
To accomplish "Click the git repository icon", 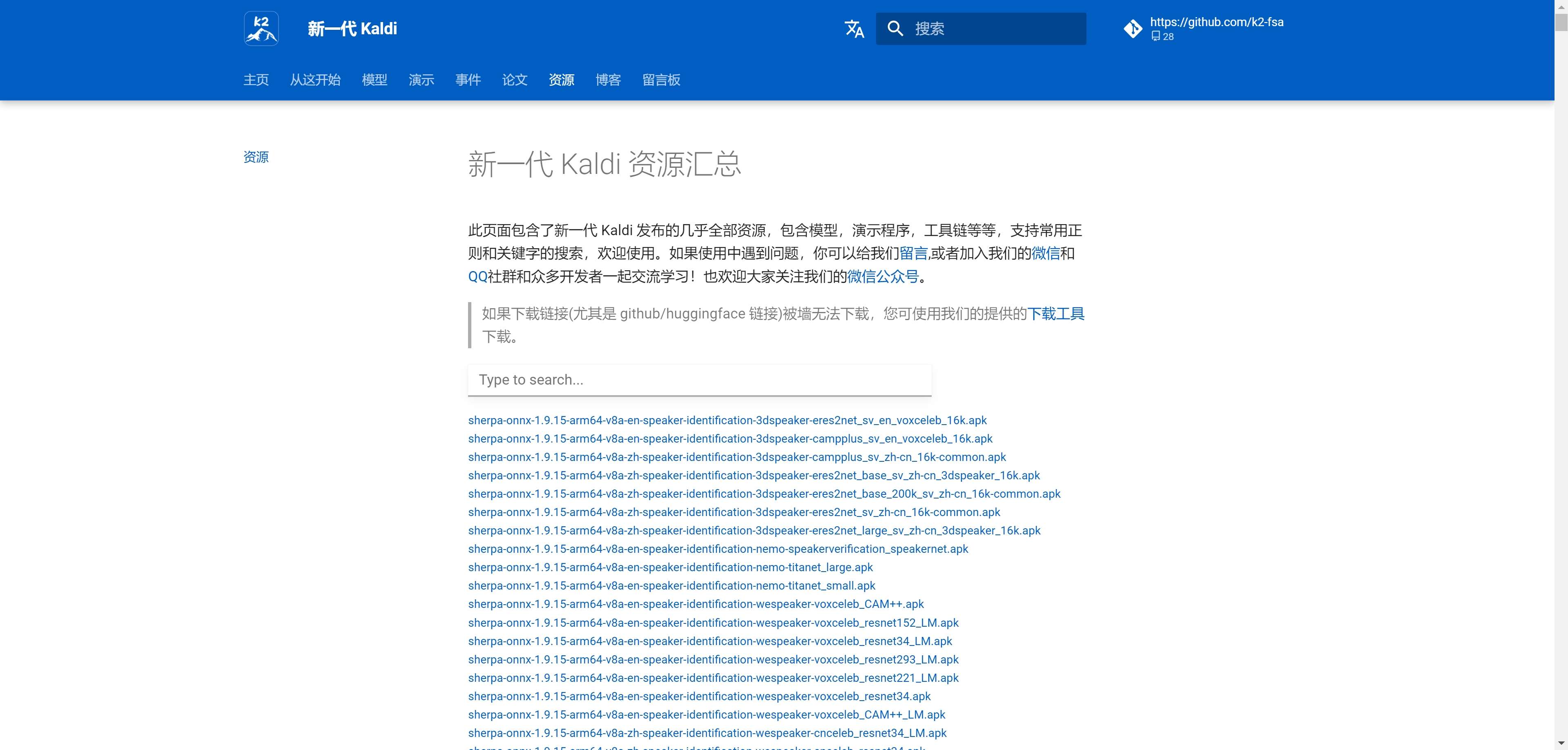I will pos(1133,29).
